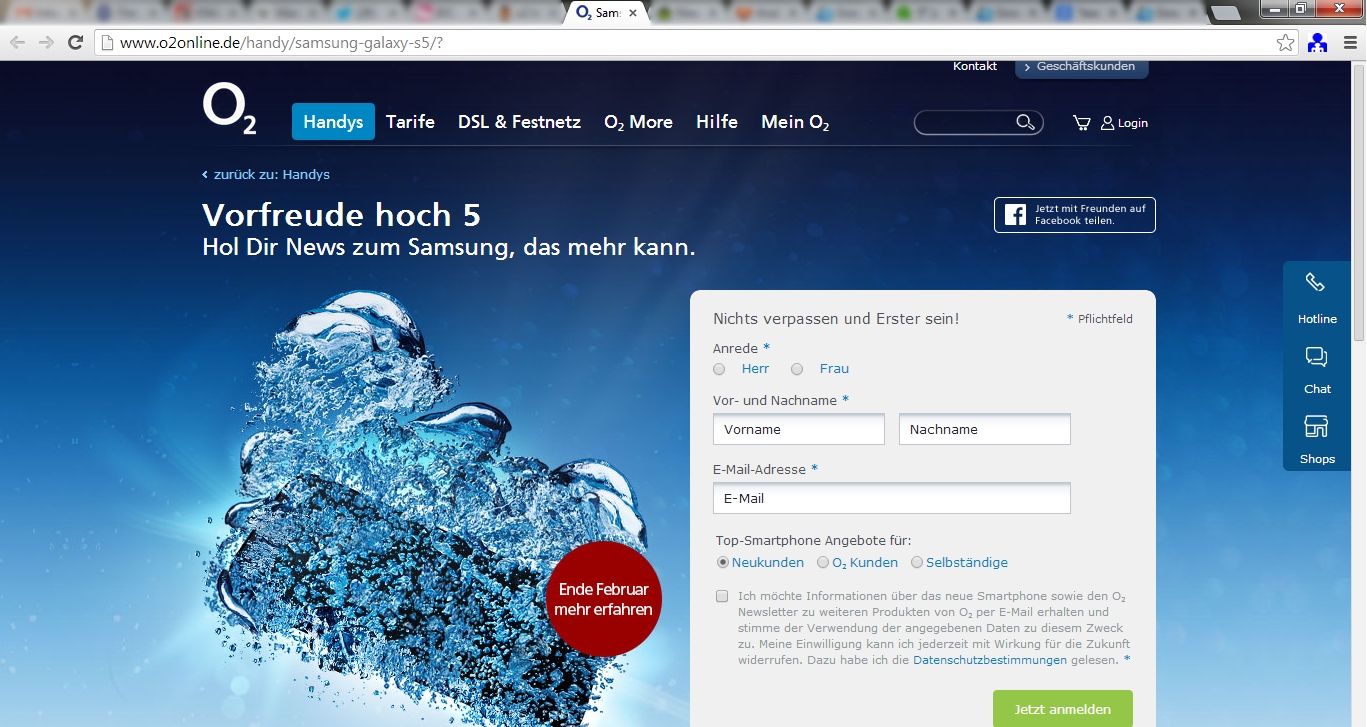Open the Shops store icon
This screenshot has width=1367, height=727.
[1316, 427]
